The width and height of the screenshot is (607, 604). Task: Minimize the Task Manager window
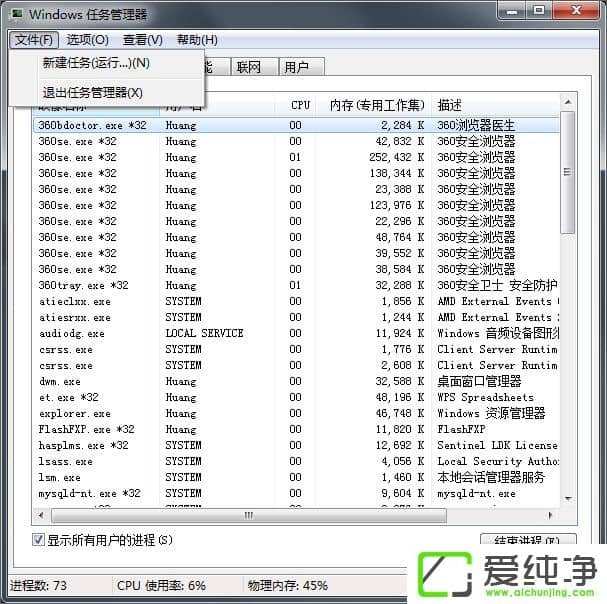pyautogui.click(x=512, y=10)
